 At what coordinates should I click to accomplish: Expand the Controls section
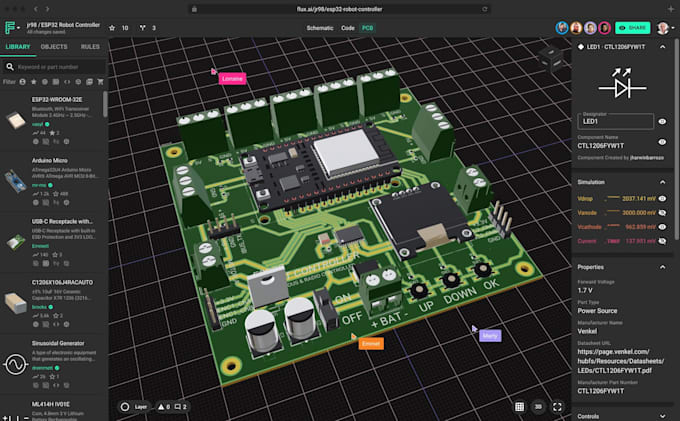(663, 416)
